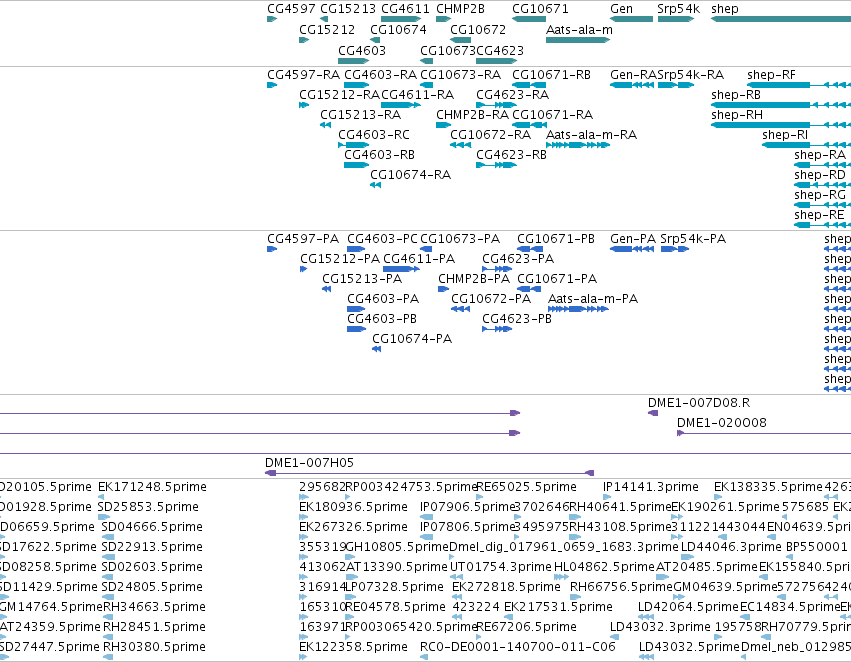Select the DME1-007D08.R clone

coord(653,413)
